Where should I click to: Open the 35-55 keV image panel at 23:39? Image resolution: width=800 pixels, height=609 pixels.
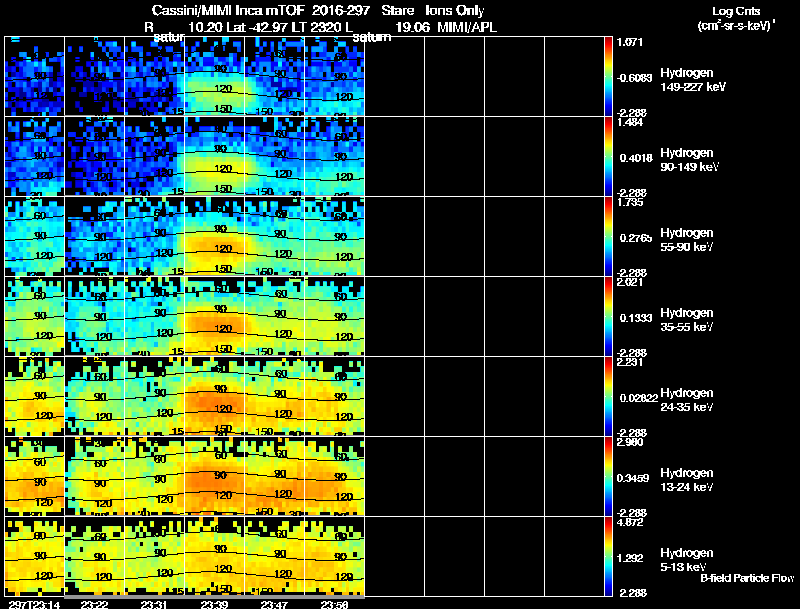tap(215, 317)
